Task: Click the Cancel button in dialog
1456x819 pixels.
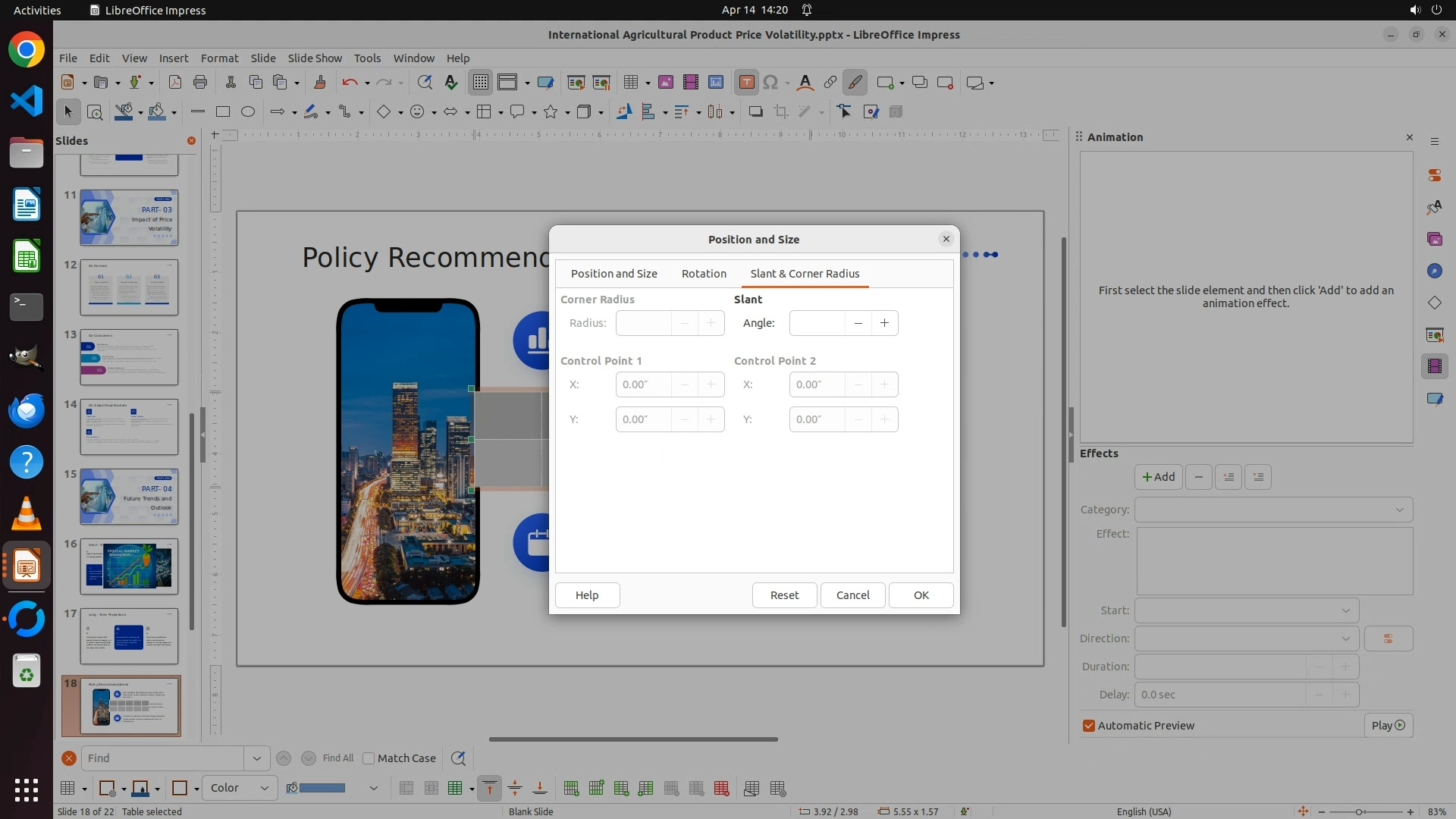Action: pos(852,595)
